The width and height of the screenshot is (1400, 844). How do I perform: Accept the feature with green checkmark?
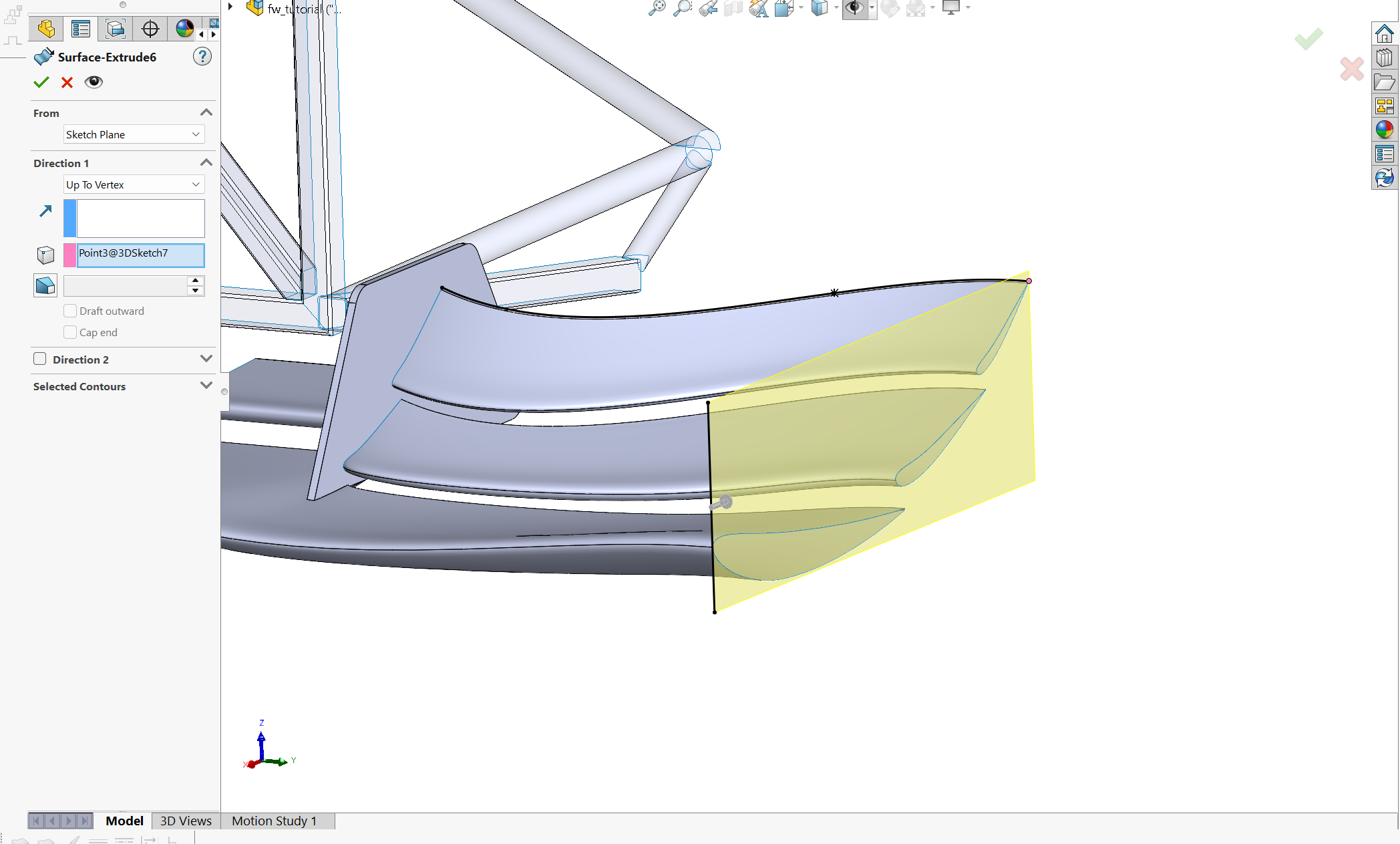tap(41, 82)
